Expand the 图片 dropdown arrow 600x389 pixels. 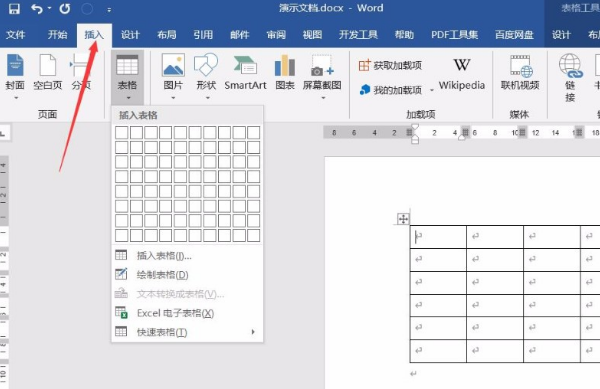[x=173, y=98]
